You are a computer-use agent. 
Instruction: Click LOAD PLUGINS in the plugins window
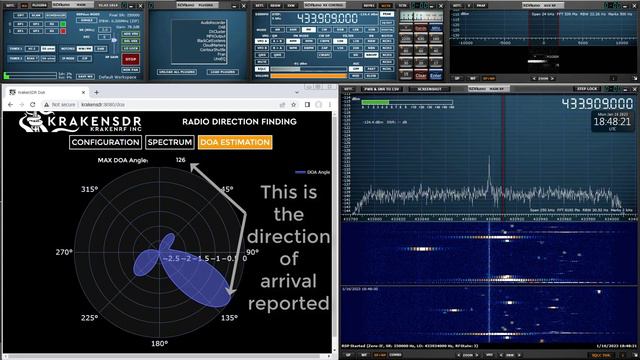pos(222,72)
